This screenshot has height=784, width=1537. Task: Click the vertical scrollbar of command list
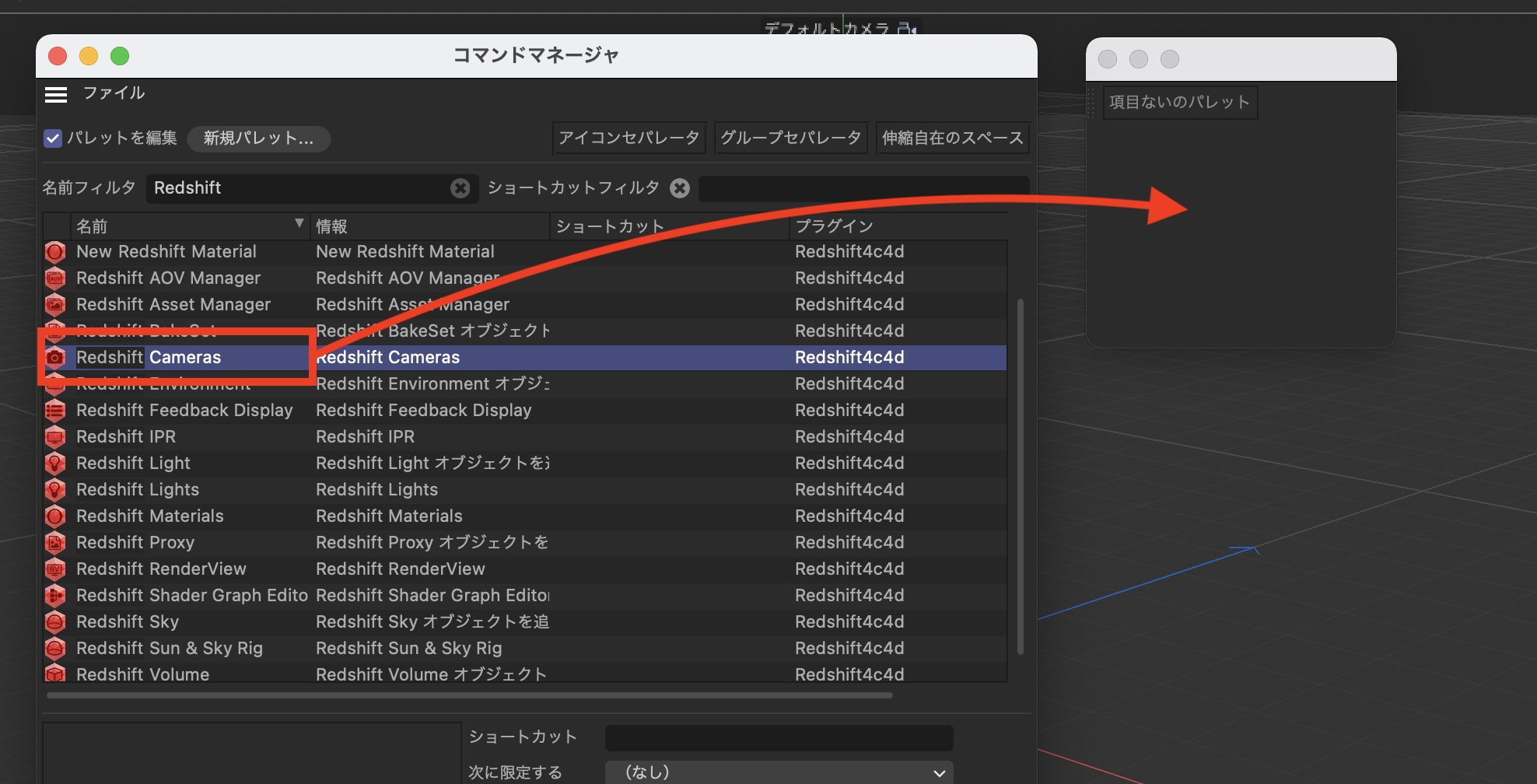[x=1020, y=474]
